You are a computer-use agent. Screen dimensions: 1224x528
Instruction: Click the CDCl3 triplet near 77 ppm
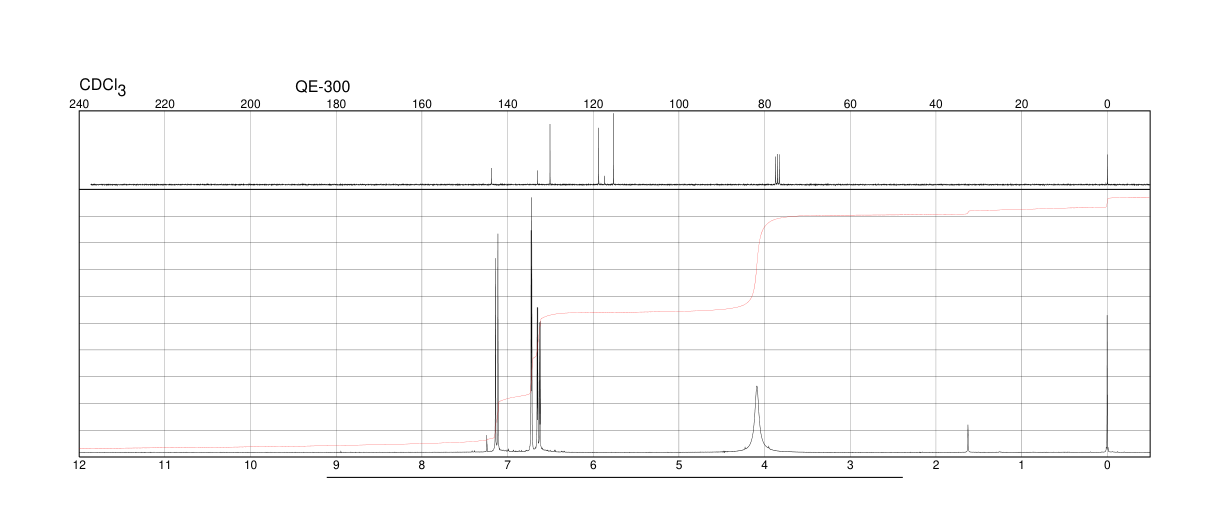coord(777,169)
